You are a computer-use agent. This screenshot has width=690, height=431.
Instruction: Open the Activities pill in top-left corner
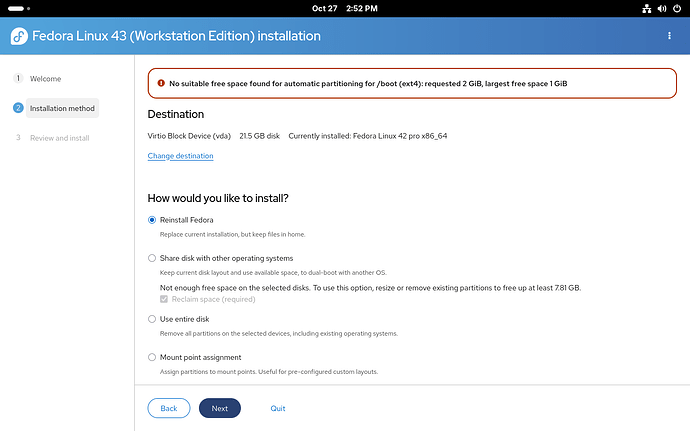click(x=18, y=8)
